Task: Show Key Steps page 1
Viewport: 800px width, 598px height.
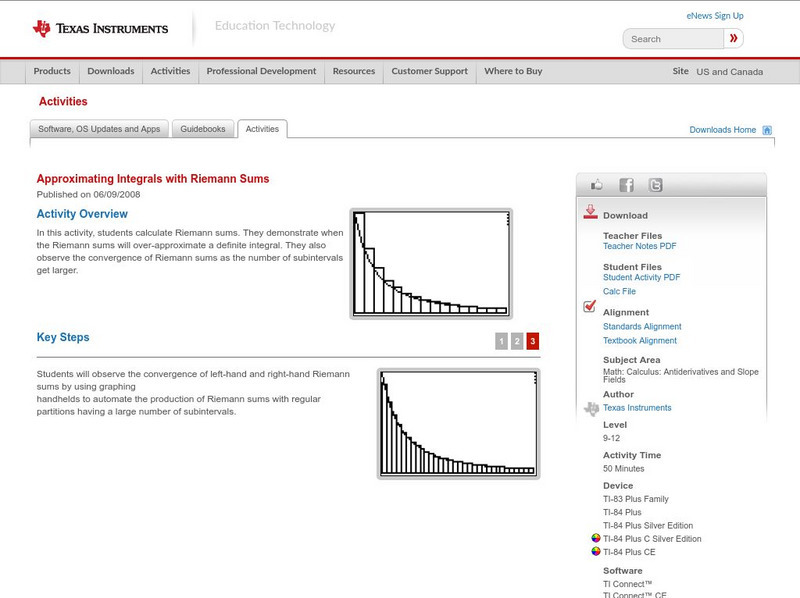Action: (502, 341)
